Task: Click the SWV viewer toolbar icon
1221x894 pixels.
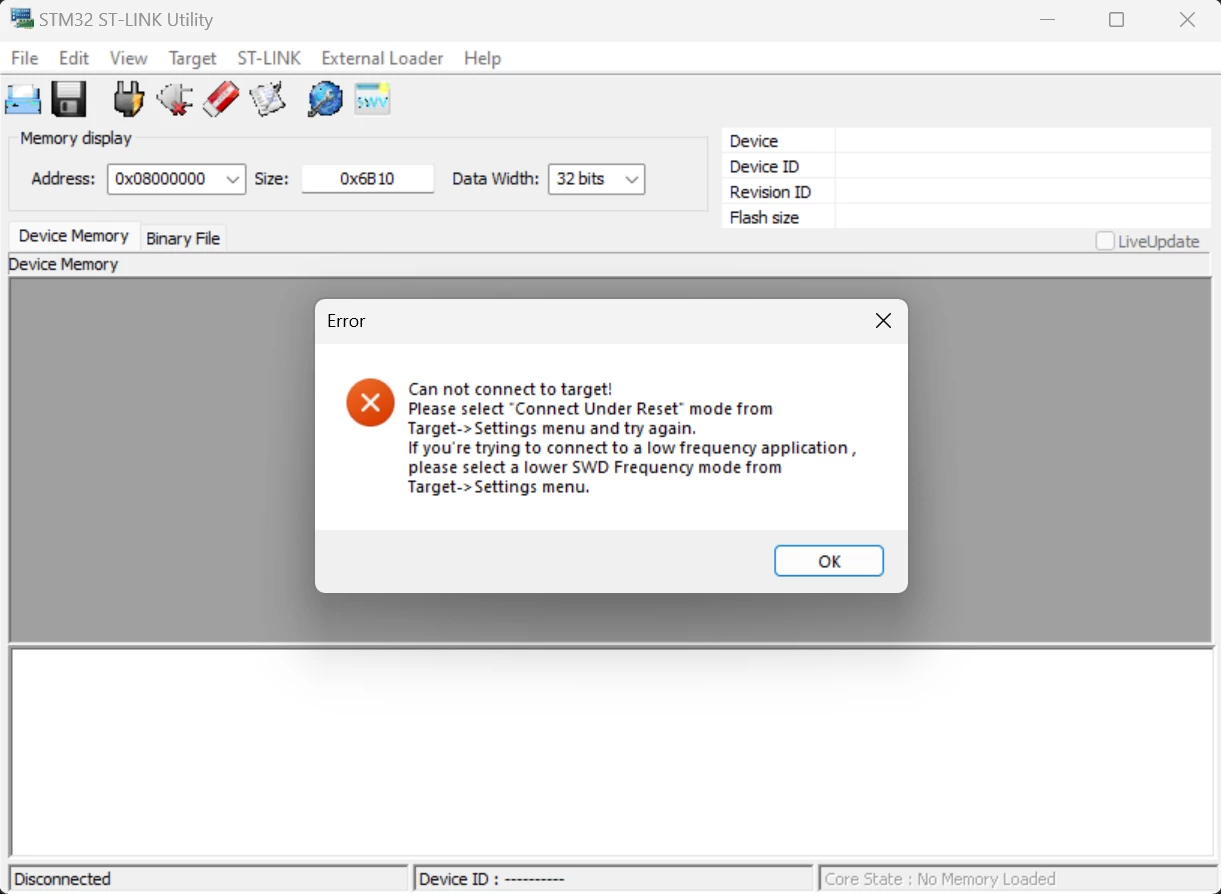Action: coord(372,99)
